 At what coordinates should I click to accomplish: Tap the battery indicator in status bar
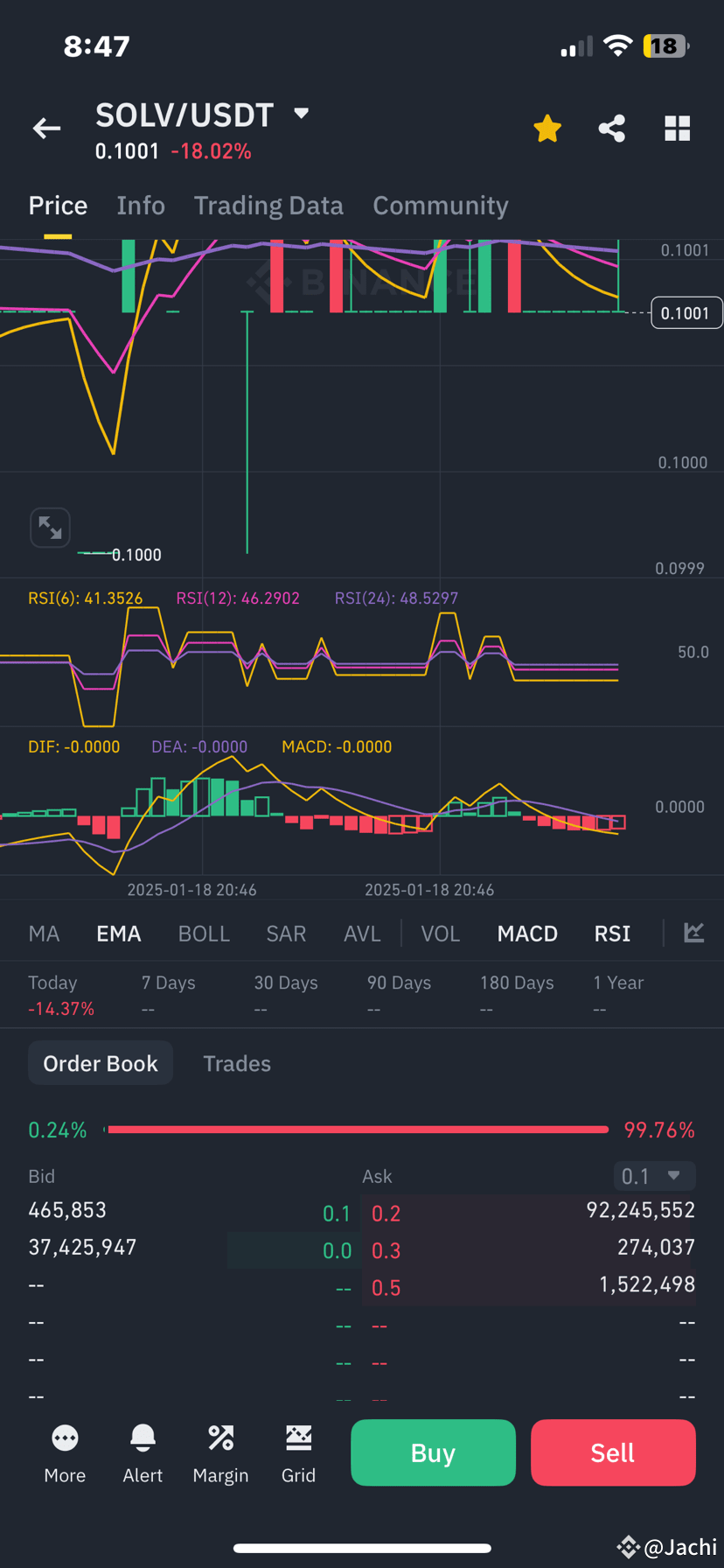pyautogui.click(x=665, y=45)
